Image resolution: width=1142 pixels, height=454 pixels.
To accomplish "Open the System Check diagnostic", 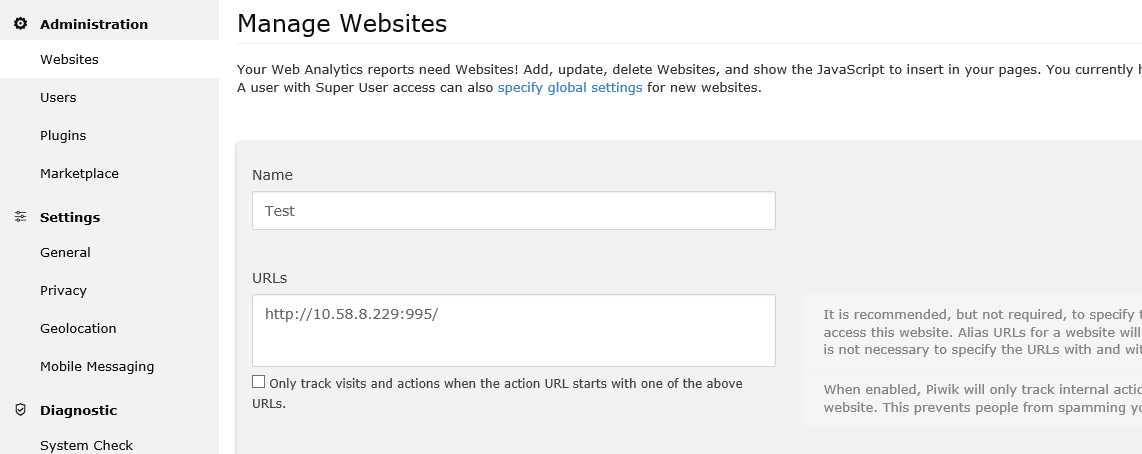I will pyautogui.click(x=86, y=445).
